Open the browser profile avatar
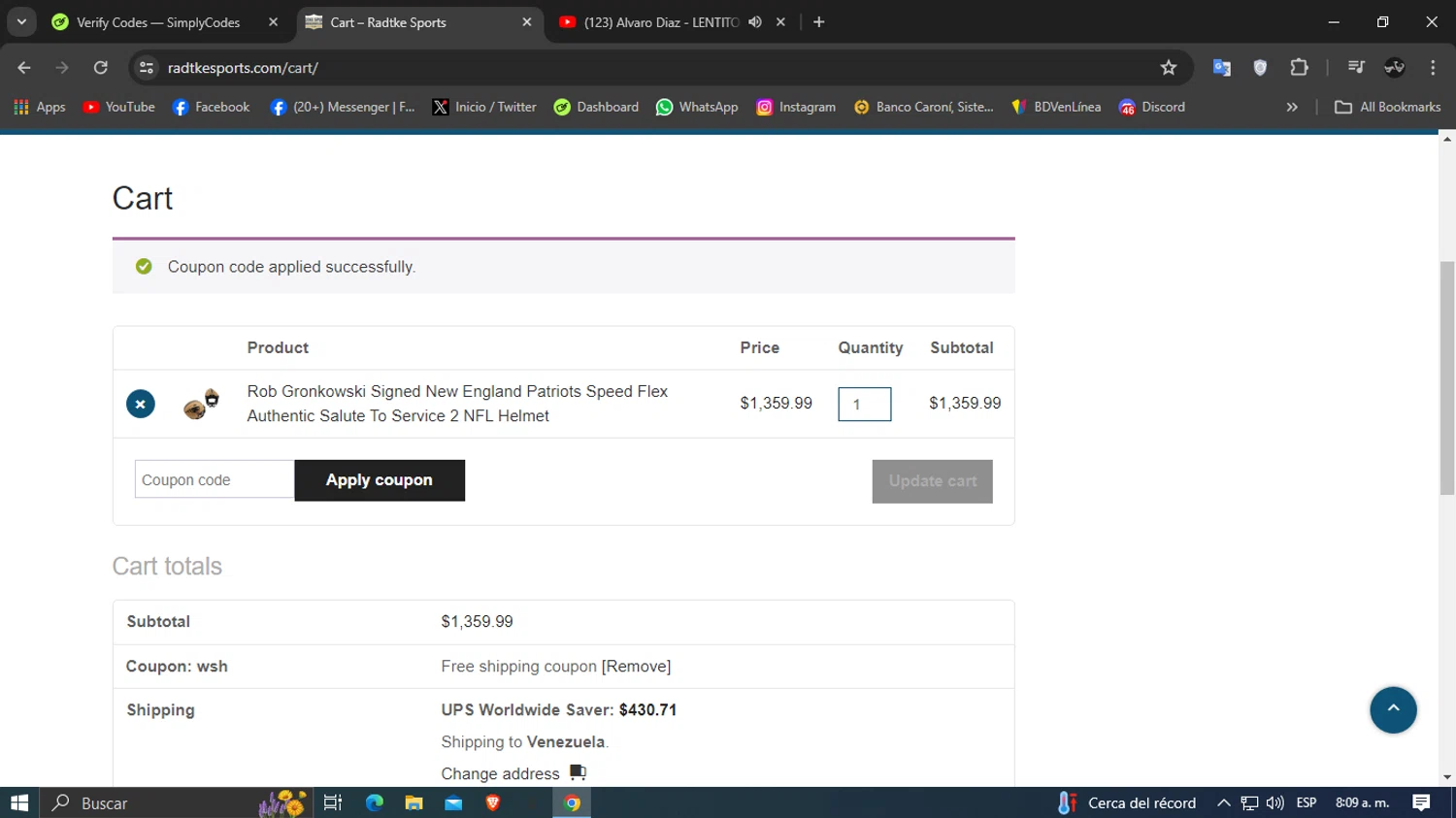Screen dimensions: 1456x818 [x=1395, y=67]
